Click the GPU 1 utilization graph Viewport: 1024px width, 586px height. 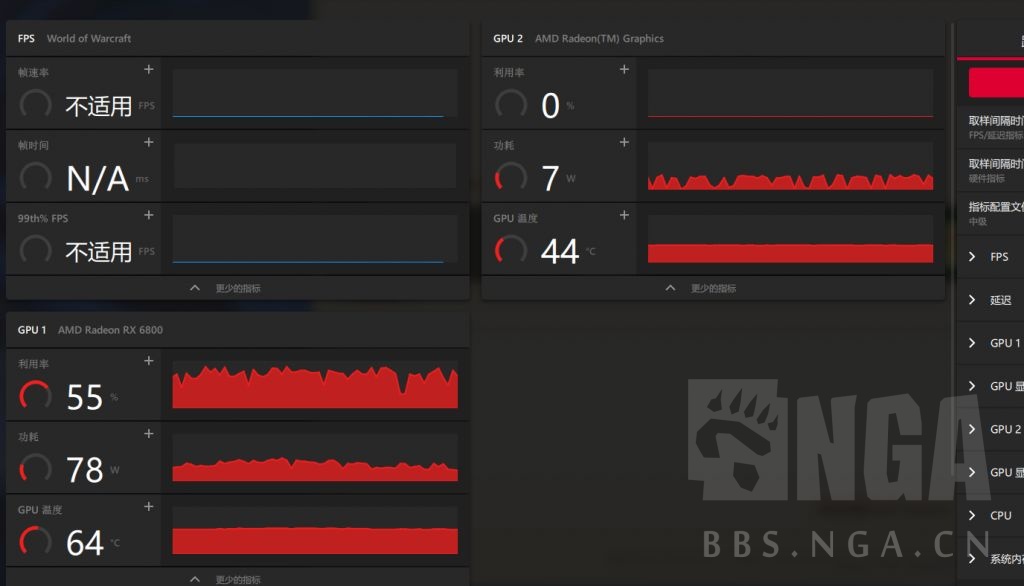click(x=315, y=385)
